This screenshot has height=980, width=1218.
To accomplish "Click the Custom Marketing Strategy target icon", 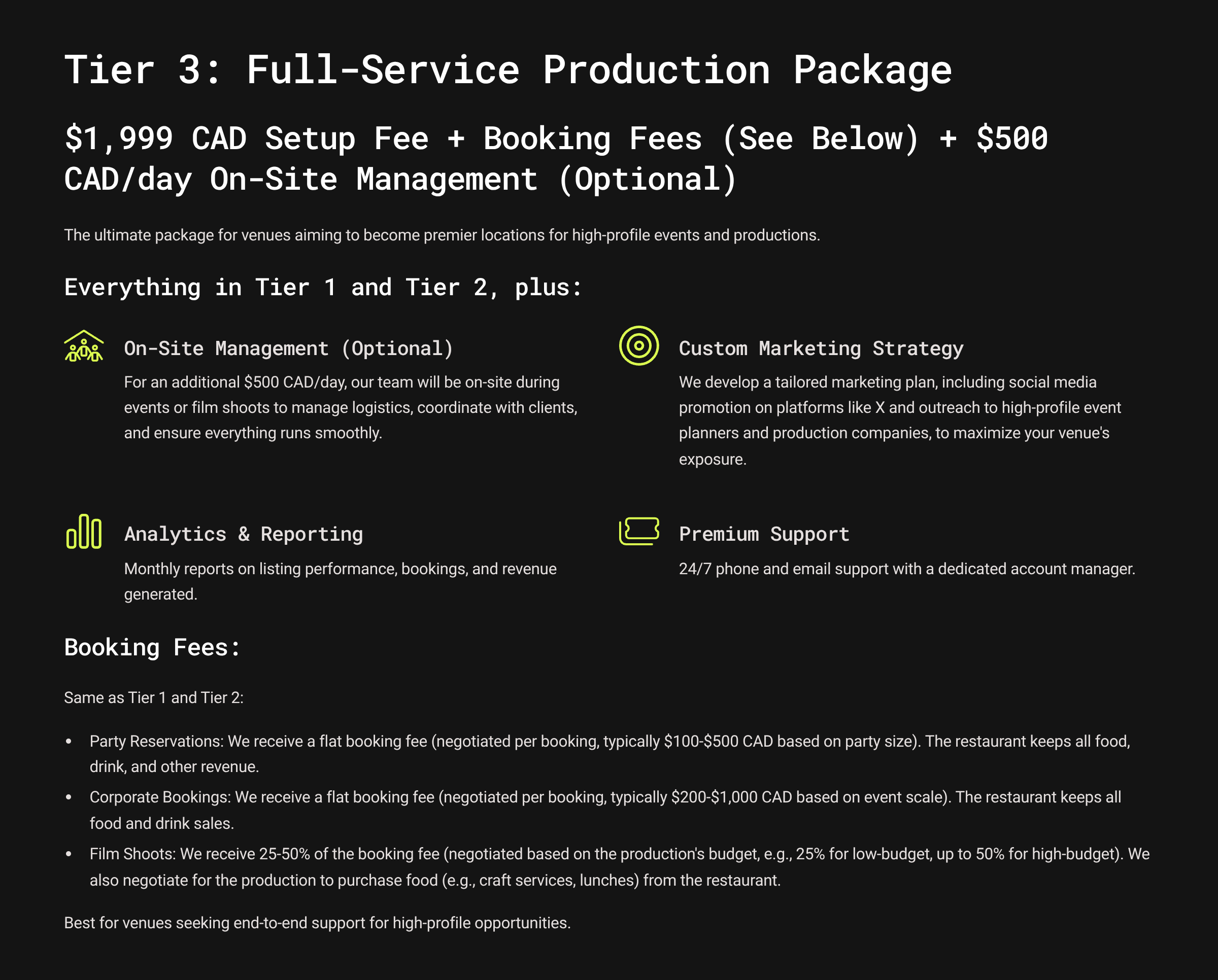I will pos(638,345).
